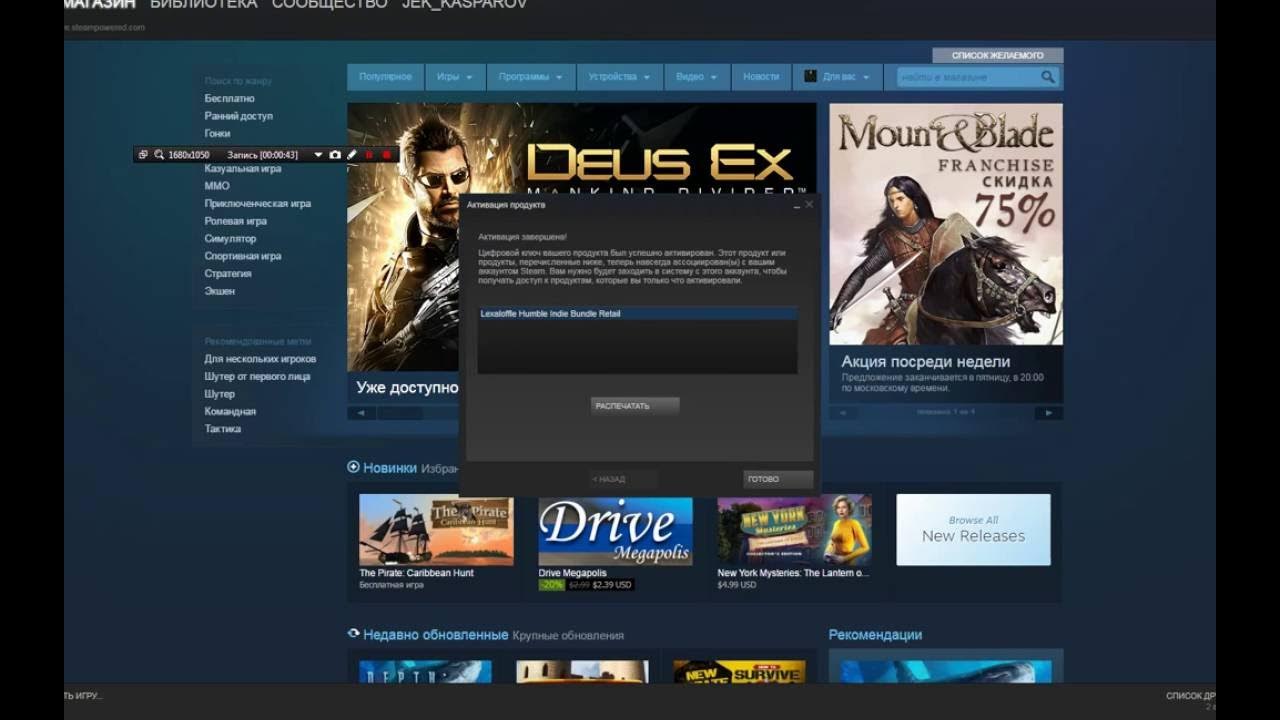The image size is (1280, 720).
Task: Open the Для нескольких игроков tag
Action: pyautogui.click(x=260, y=359)
